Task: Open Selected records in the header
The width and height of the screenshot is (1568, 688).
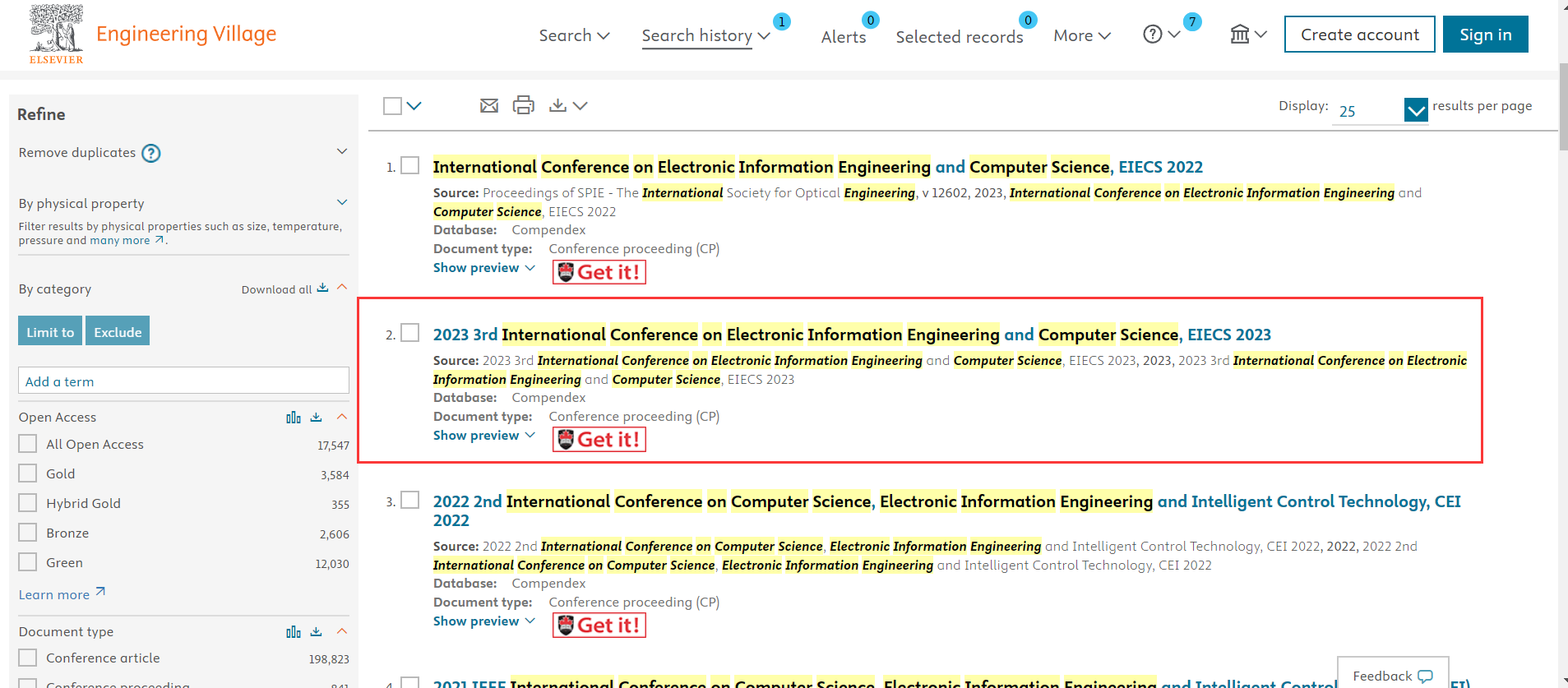Action: (x=960, y=37)
